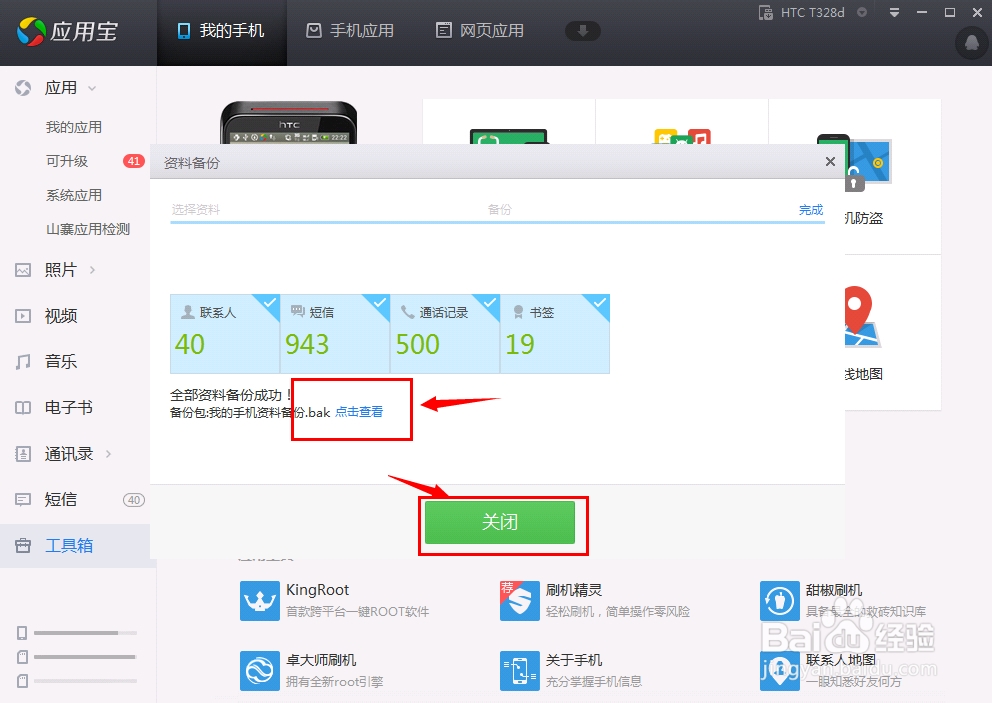
Task: Expand the 照片 sidebar section
Action: [x=62, y=270]
